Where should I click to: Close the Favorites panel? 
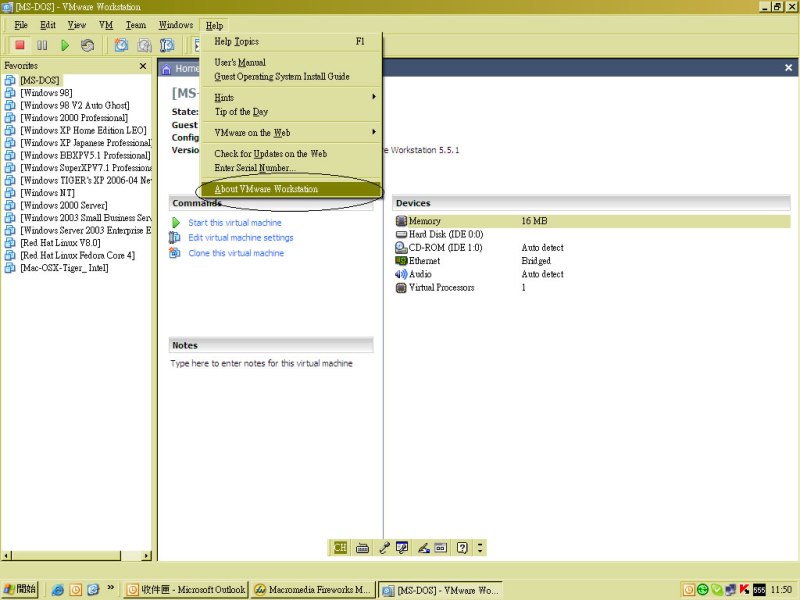(143, 66)
